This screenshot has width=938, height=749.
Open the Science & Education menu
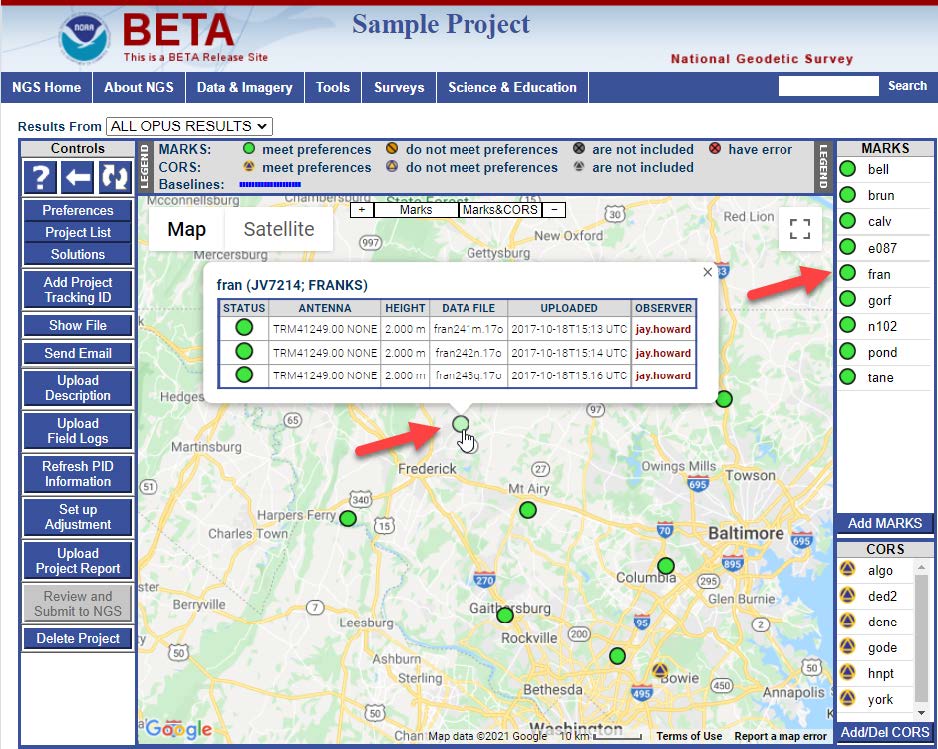click(x=512, y=87)
